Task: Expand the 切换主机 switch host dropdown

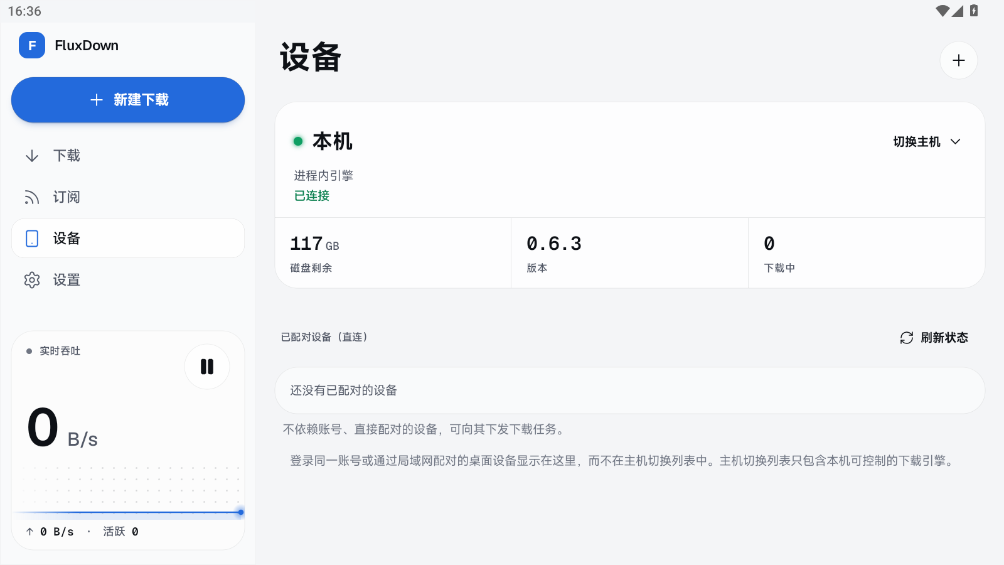Action: [x=927, y=142]
